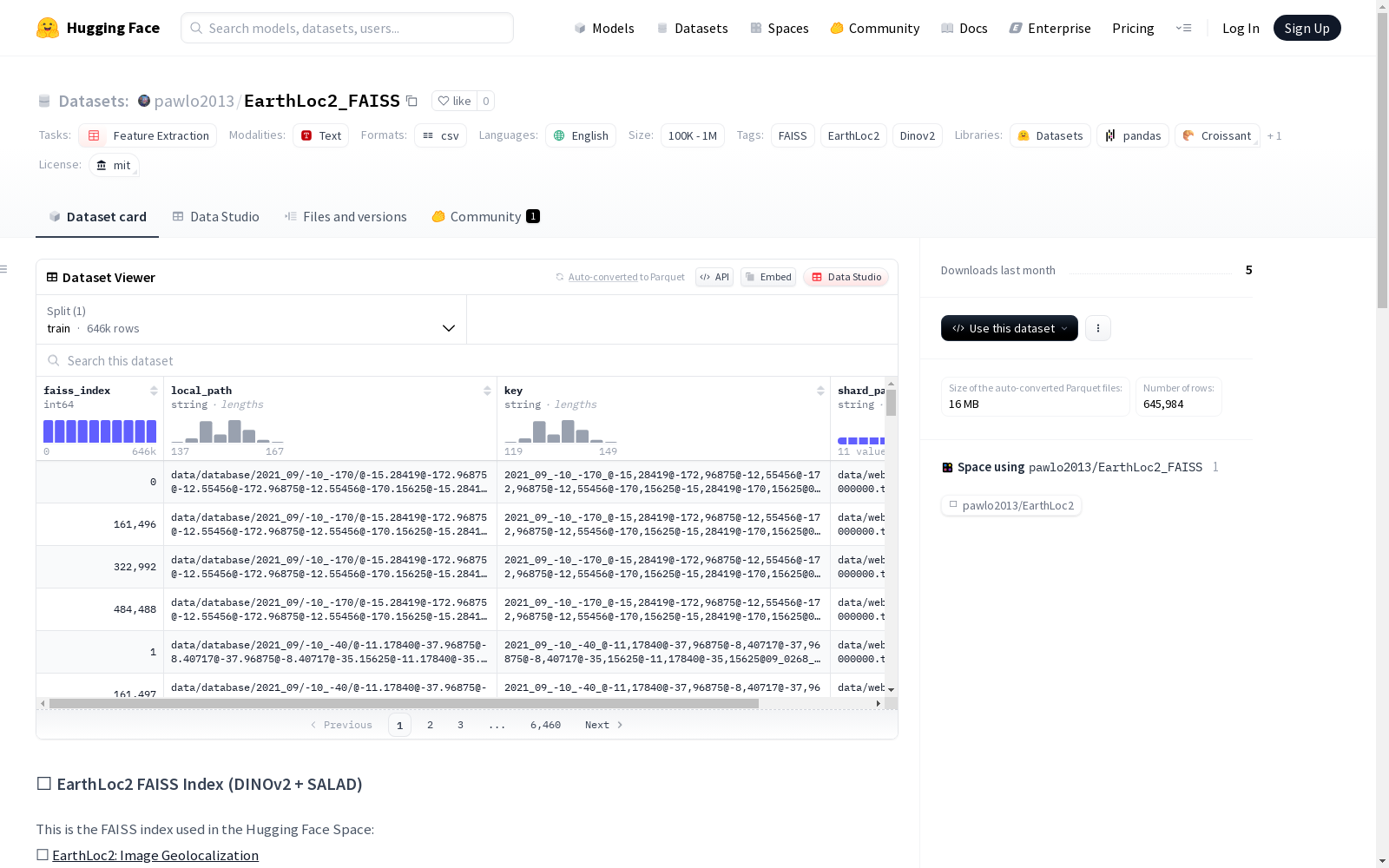Open the navigation more-options menu icon

coord(1183,28)
